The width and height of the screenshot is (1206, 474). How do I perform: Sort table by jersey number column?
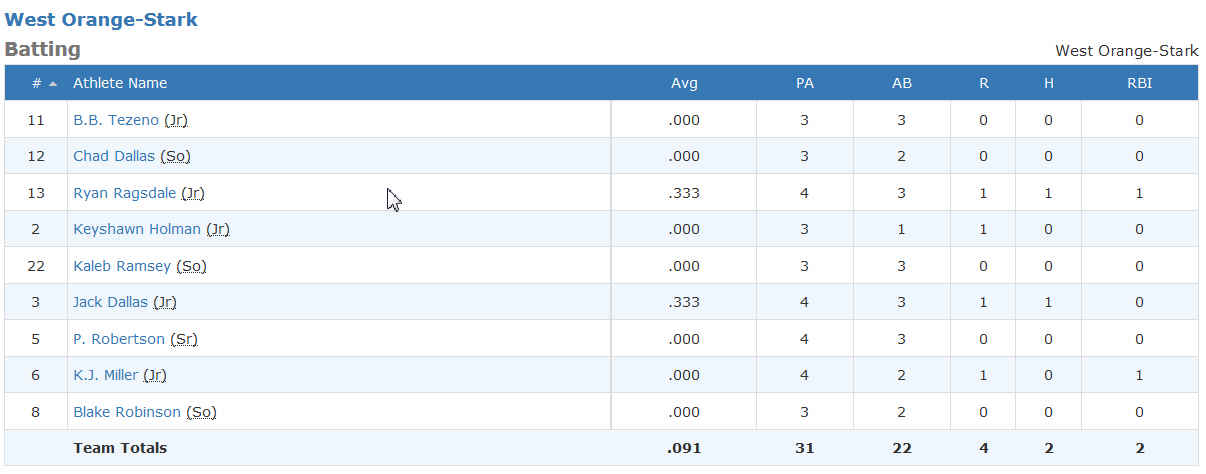(x=36, y=83)
